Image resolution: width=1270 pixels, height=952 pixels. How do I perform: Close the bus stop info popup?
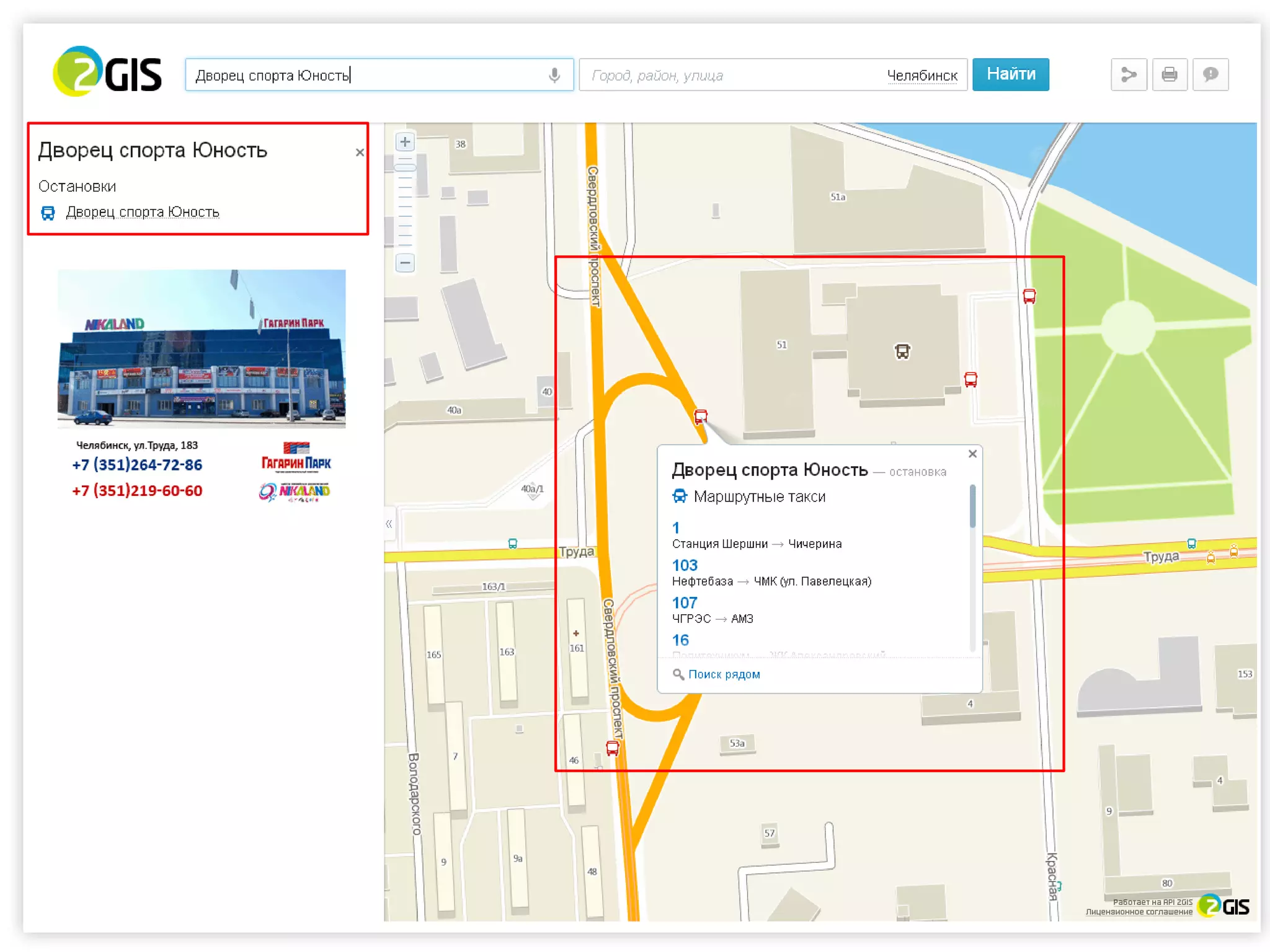tap(972, 454)
